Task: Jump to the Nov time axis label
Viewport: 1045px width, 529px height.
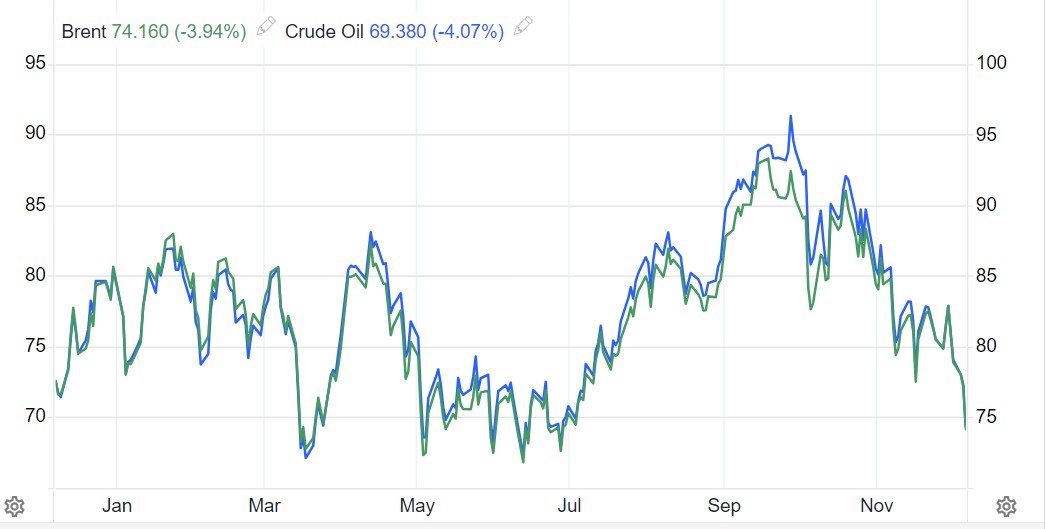Action: [876, 505]
